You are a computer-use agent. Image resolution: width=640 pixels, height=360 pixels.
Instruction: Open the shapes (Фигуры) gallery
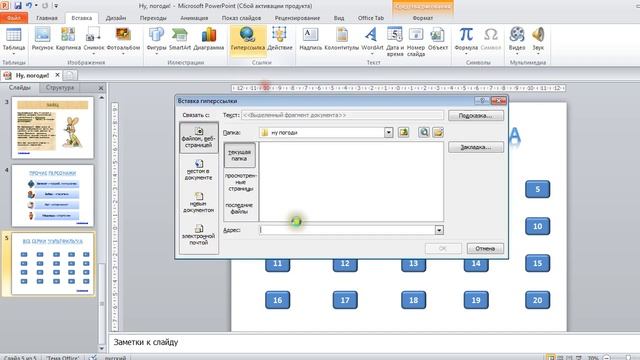click(156, 40)
